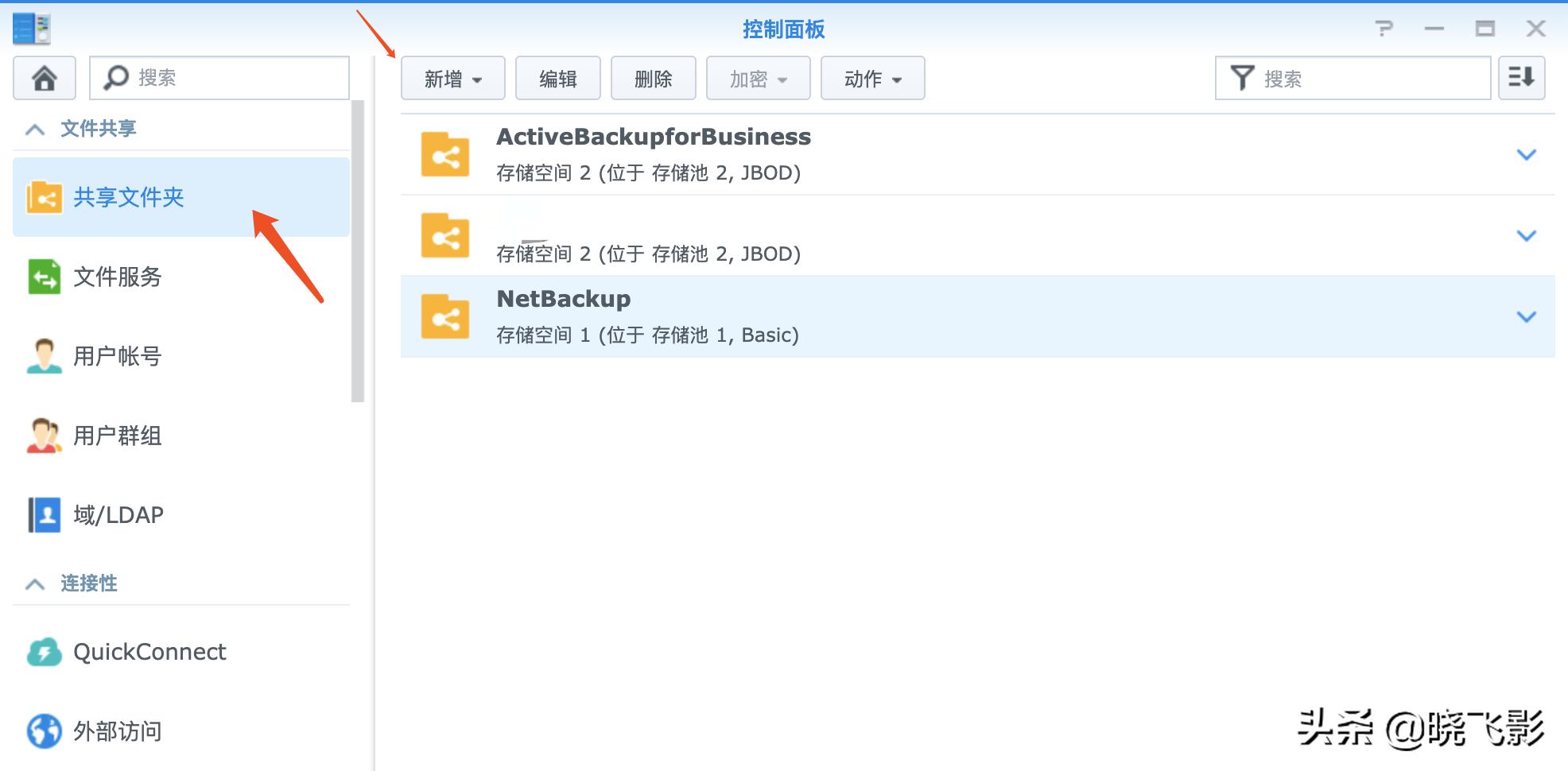Click the sort order icon at top right
The height and width of the screenshot is (771, 1568).
coord(1521,77)
